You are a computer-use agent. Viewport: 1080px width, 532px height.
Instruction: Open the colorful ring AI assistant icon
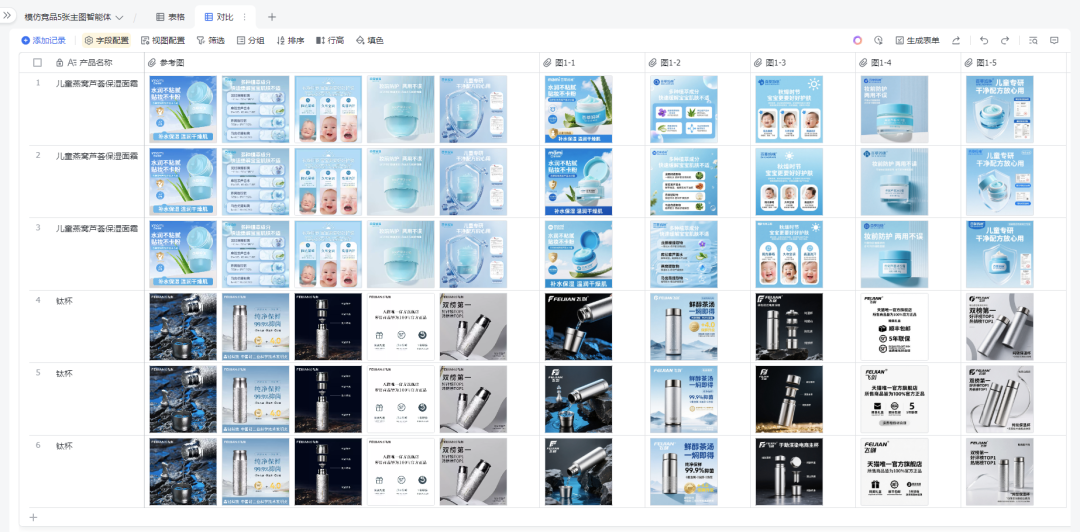[858, 41]
